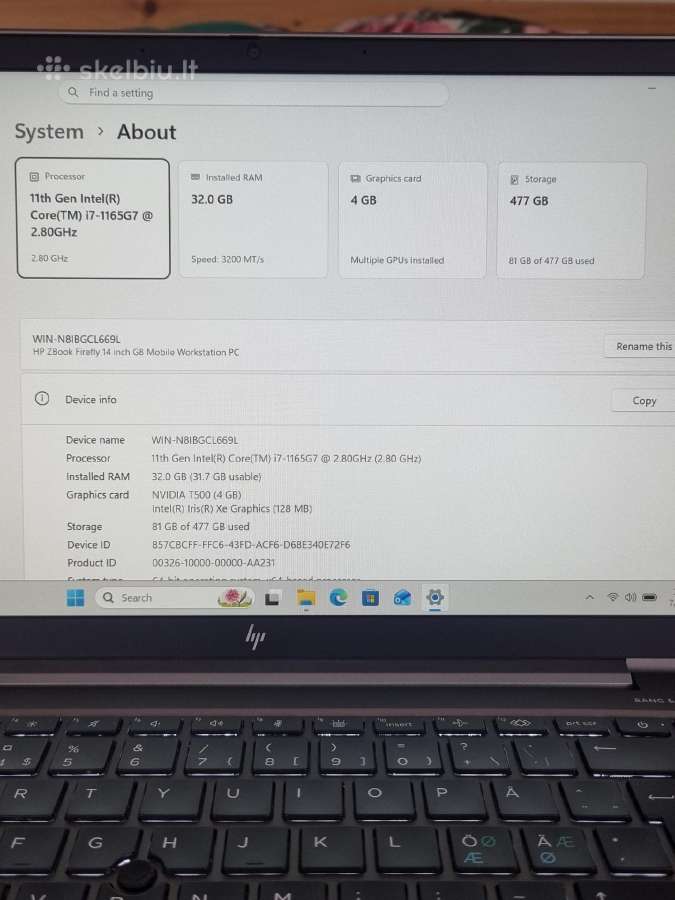Open Microsoft Store from taskbar
This screenshot has height=900, width=675.
coord(370,598)
